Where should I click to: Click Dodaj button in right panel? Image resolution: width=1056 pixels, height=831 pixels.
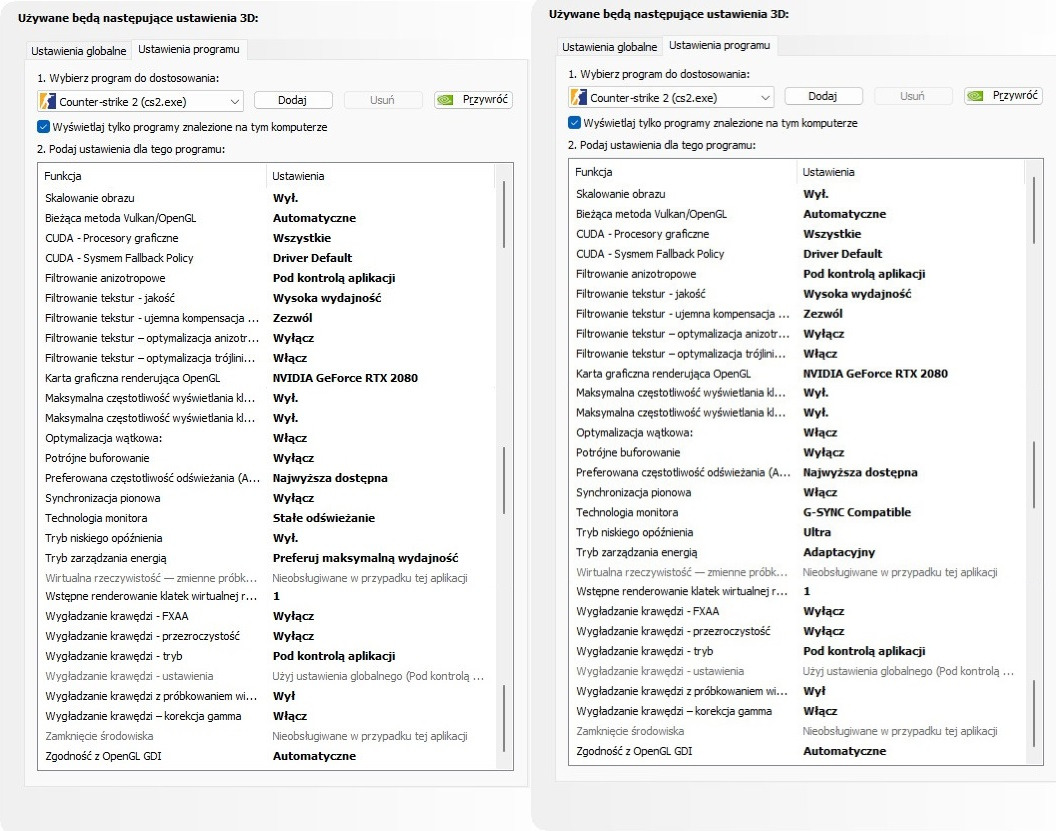(x=823, y=96)
